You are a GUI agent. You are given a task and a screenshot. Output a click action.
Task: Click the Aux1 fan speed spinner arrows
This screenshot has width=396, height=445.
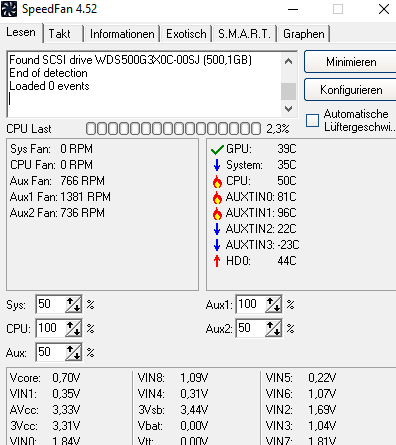pyautogui.click(x=274, y=304)
